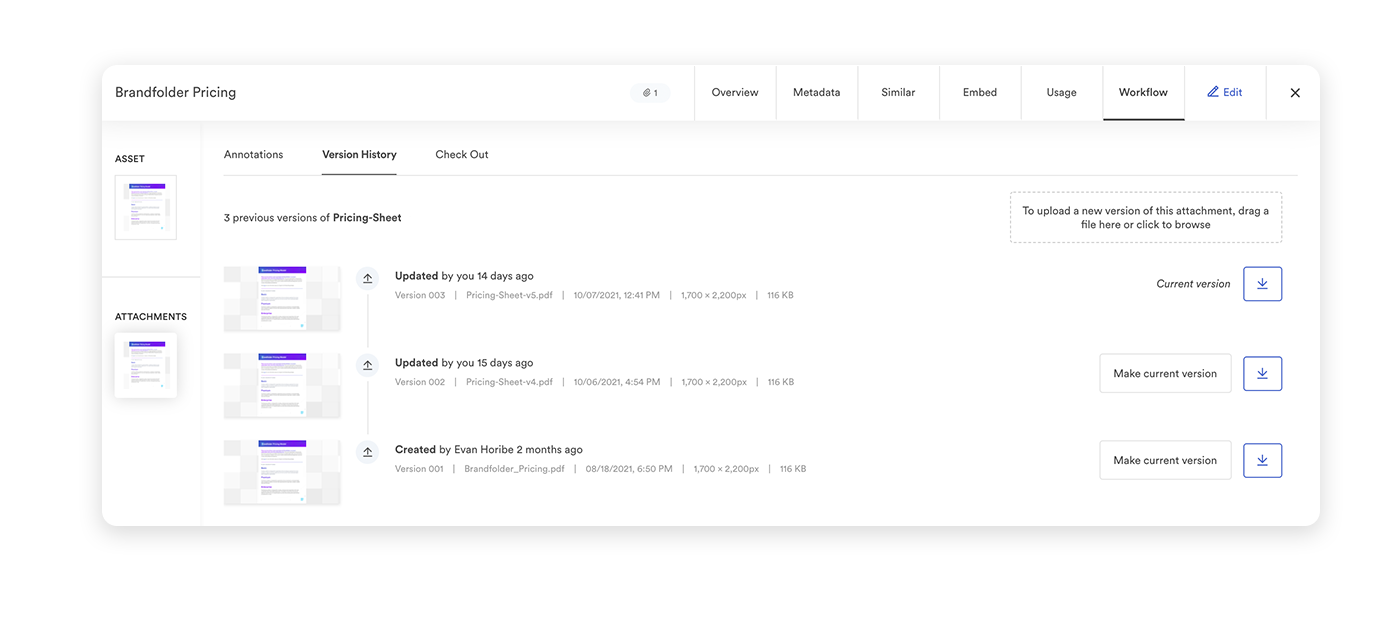Image resolution: width=1400 pixels, height=619 pixels.
Task: Close the Brandfolder Pricing panel
Action: coord(1295,93)
